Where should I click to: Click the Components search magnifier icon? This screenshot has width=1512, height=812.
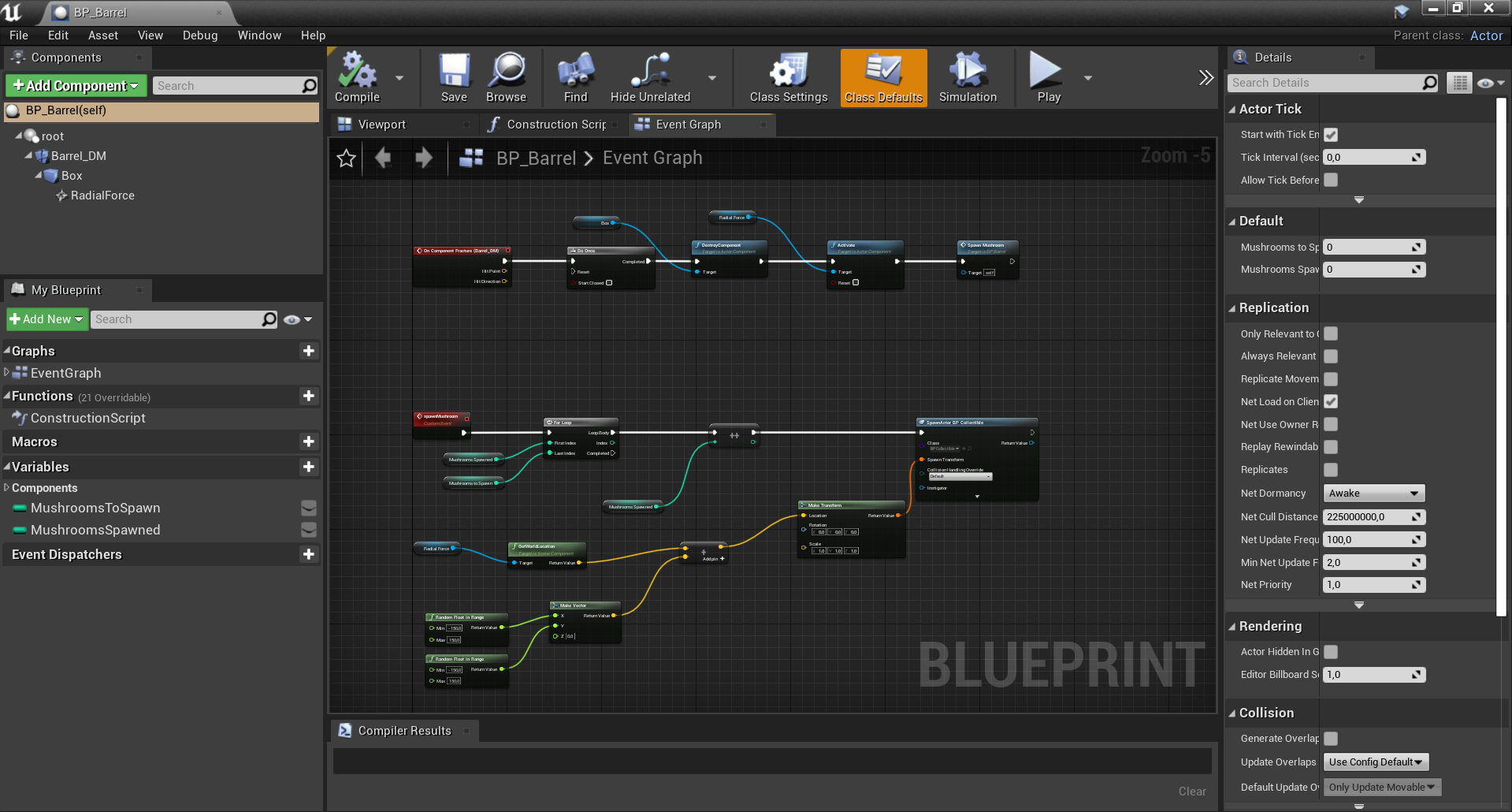point(310,86)
